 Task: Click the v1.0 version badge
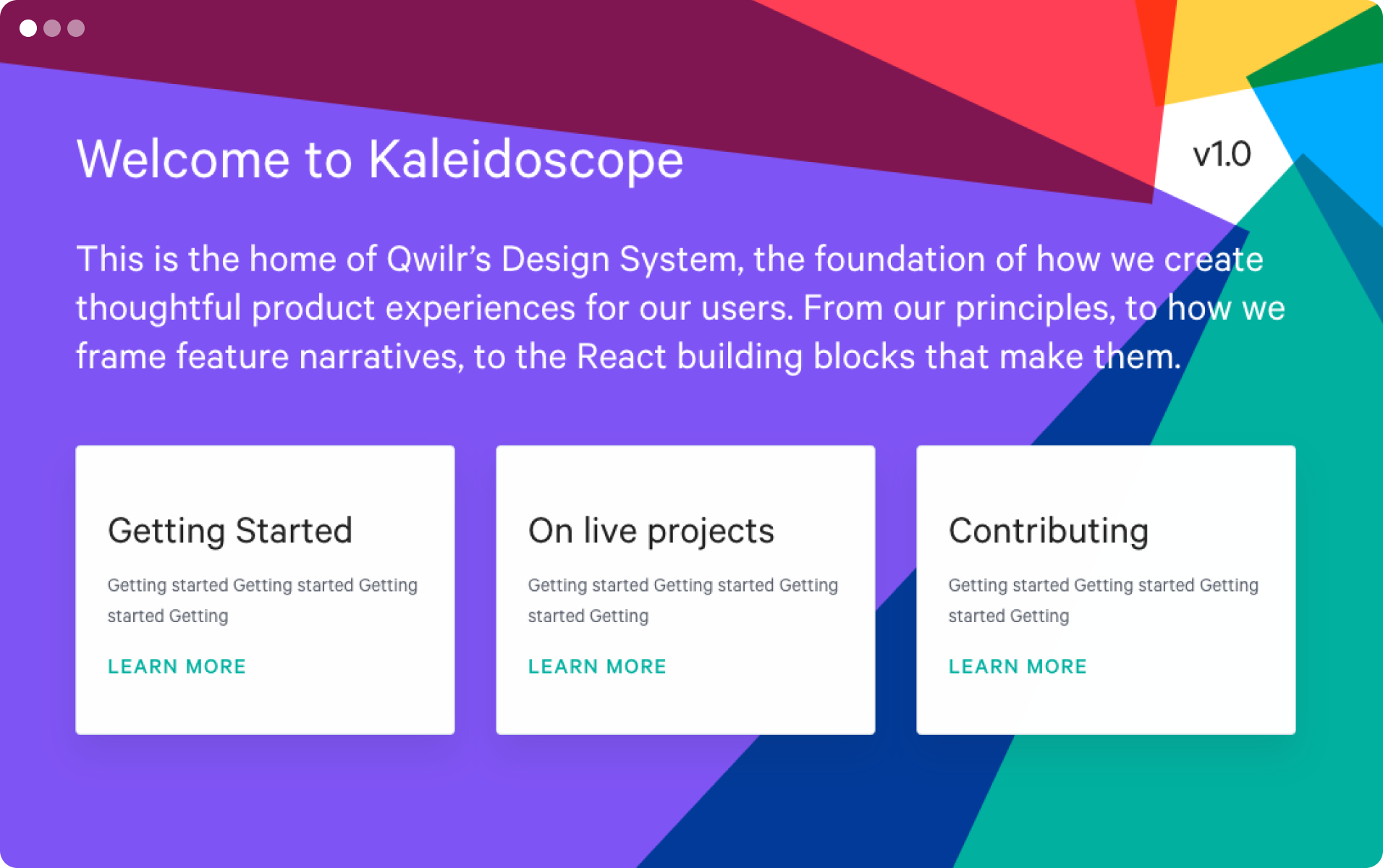pos(1222,154)
